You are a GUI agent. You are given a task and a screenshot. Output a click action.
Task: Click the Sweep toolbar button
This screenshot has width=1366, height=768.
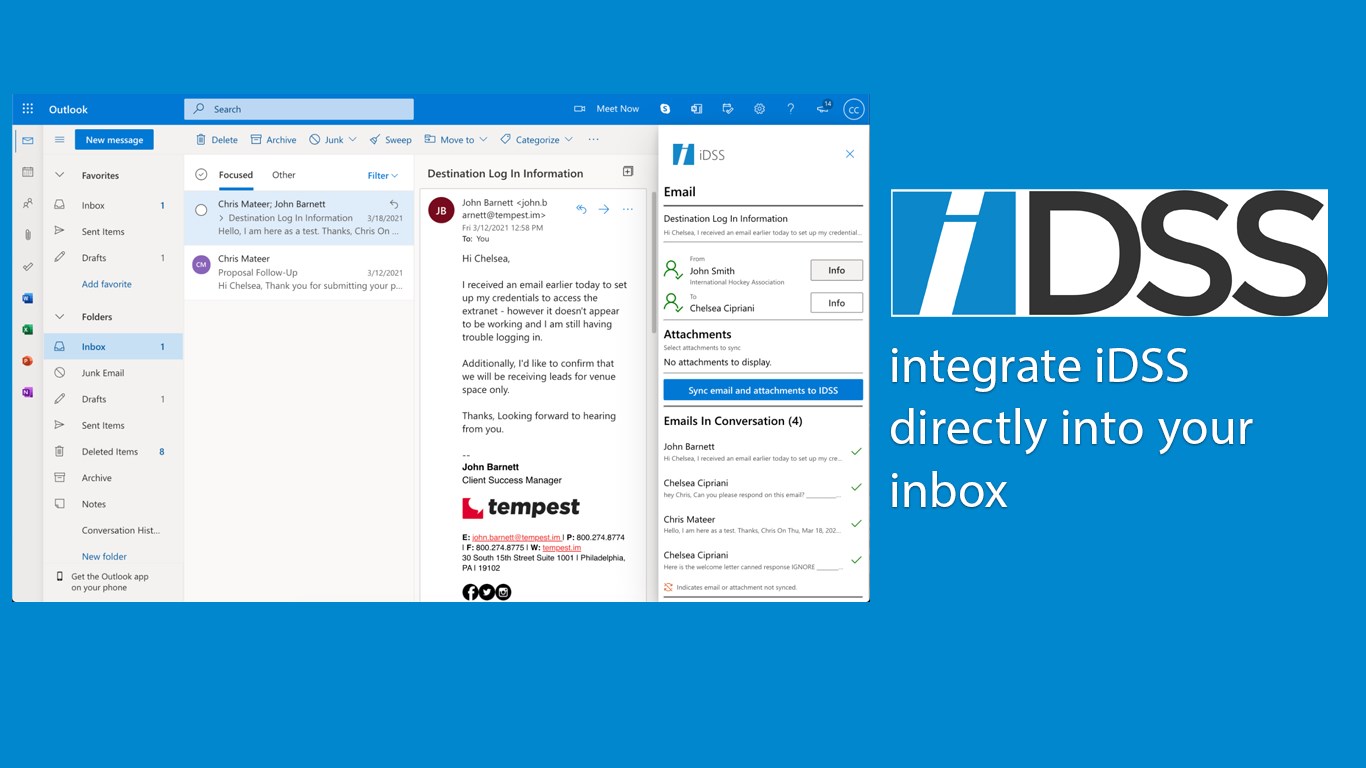[x=390, y=140]
